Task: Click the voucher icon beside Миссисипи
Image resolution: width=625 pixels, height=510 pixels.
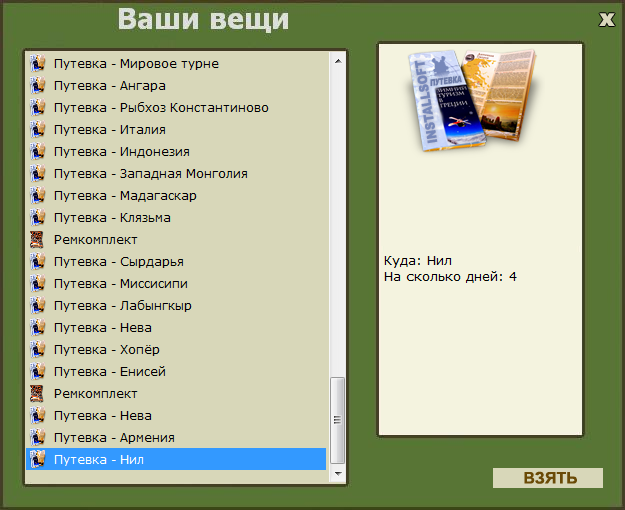Action: pos(37,284)
